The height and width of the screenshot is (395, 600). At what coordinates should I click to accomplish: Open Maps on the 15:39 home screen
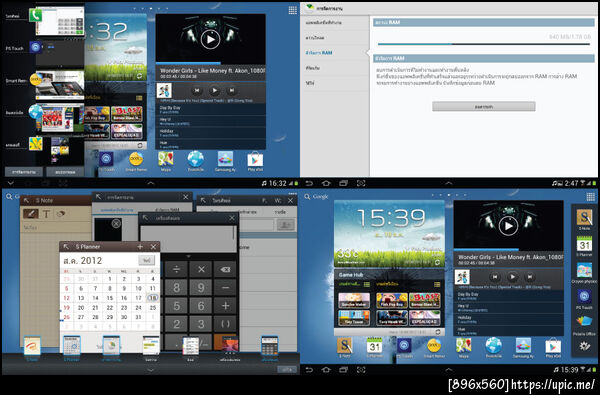(463, 346)
